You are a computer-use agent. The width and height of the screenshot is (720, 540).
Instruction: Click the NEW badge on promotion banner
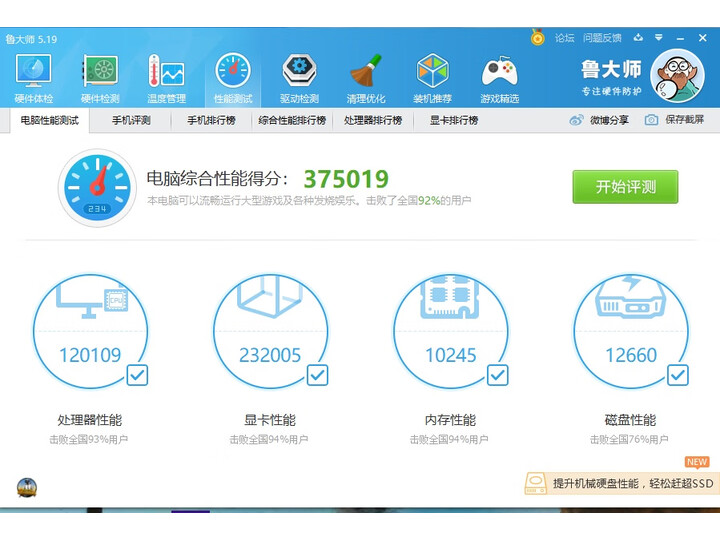(697, 462)
